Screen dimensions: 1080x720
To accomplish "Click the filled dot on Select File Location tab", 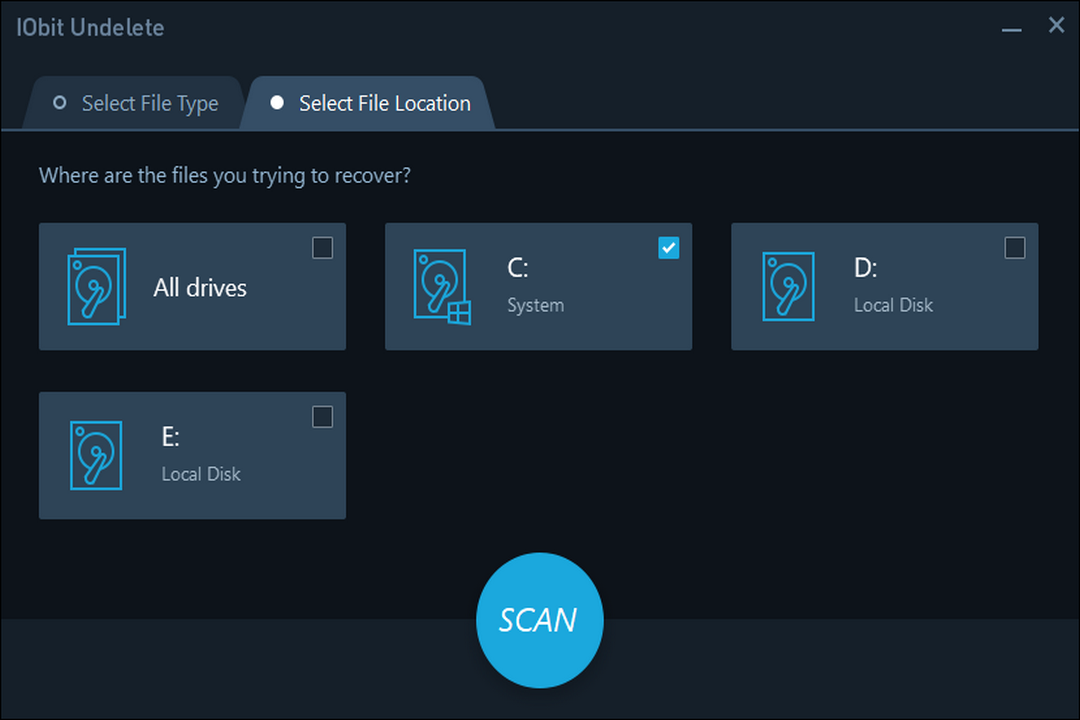I will pos(277,103).
